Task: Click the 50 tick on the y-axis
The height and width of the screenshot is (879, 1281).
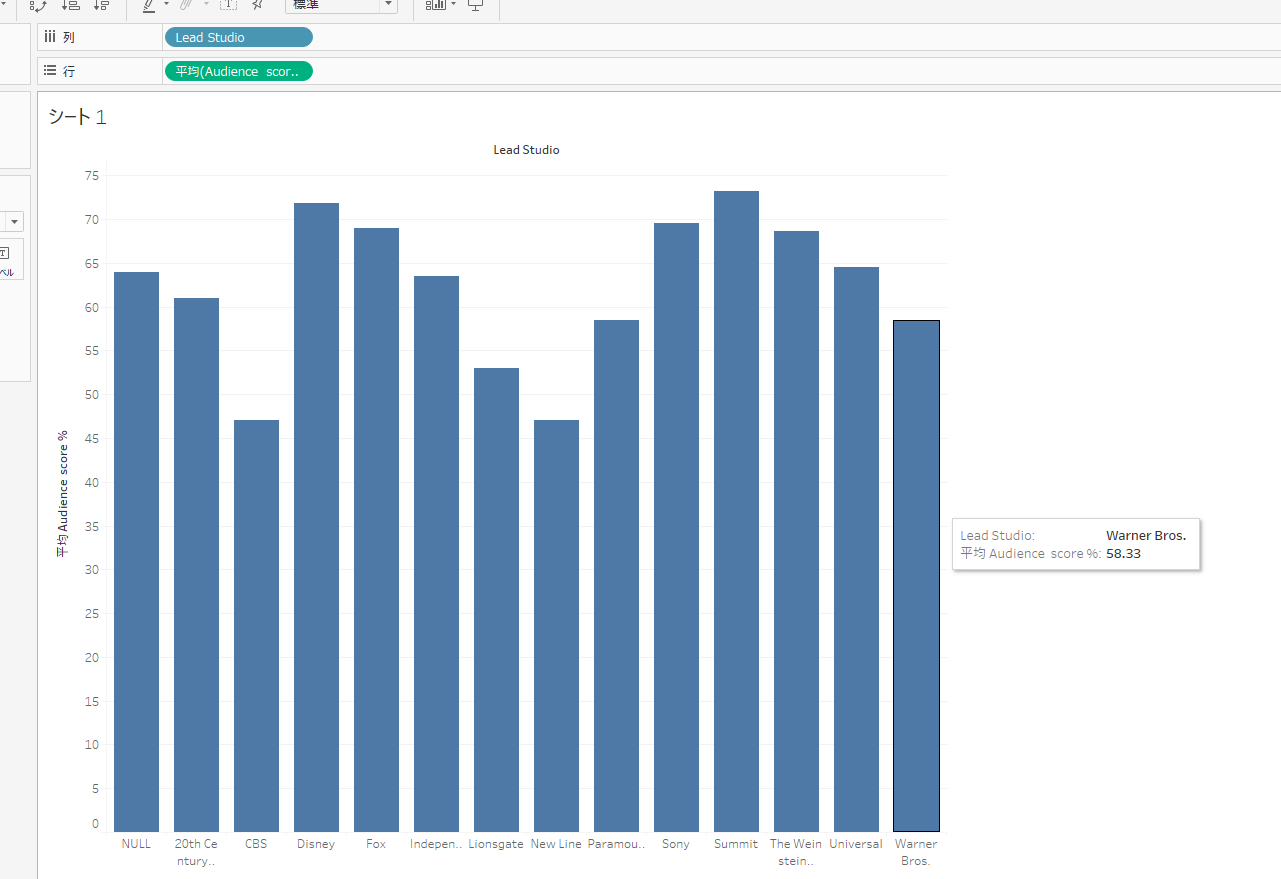Action: [x=92, y=395]
